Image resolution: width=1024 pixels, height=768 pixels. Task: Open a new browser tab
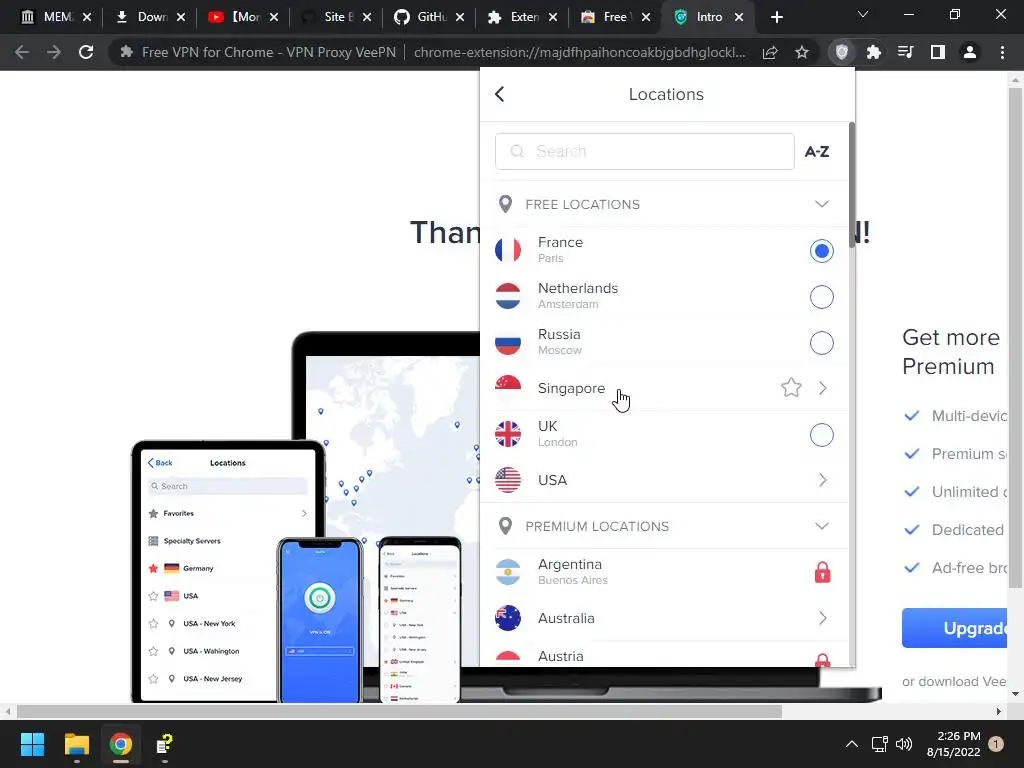776,17
